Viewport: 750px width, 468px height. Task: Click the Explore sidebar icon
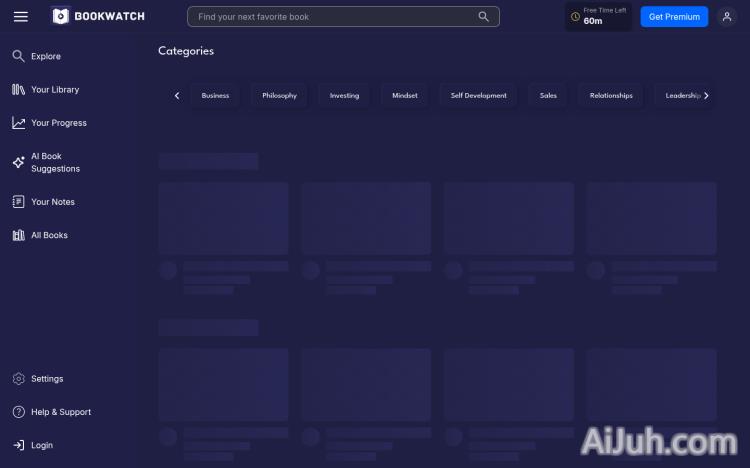18,57
